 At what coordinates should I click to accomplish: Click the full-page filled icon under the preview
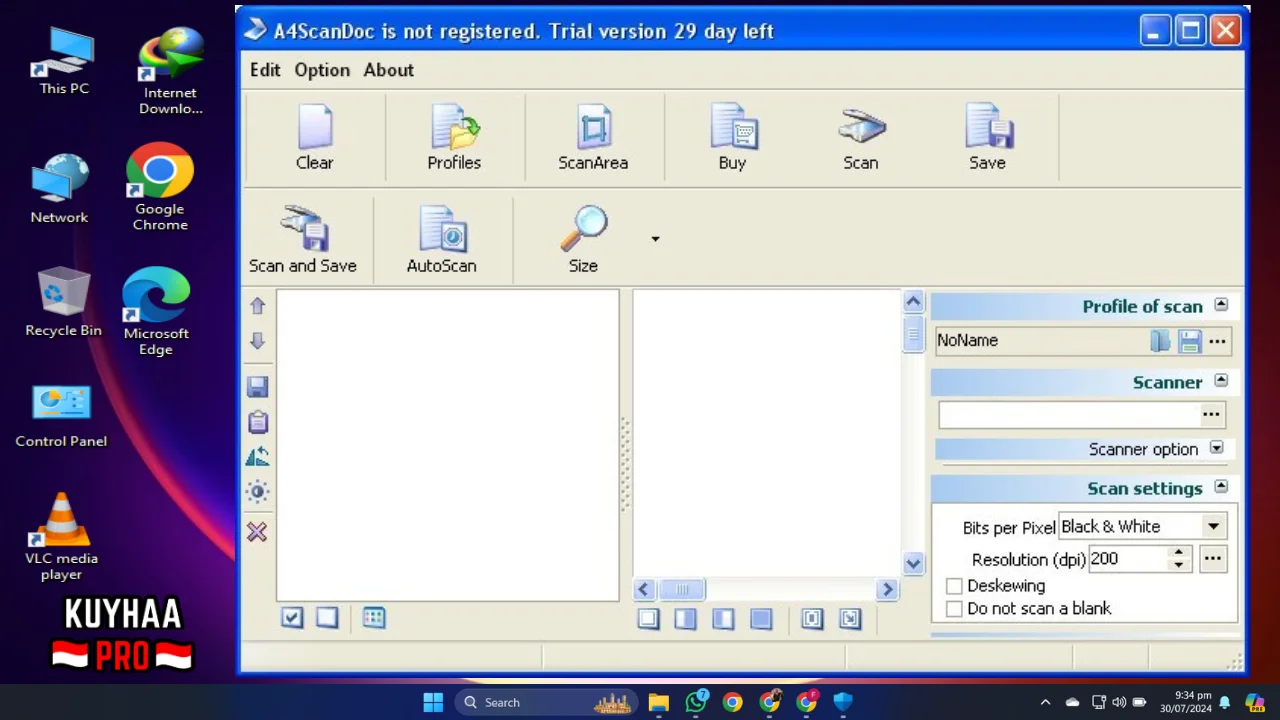(761, 619)
